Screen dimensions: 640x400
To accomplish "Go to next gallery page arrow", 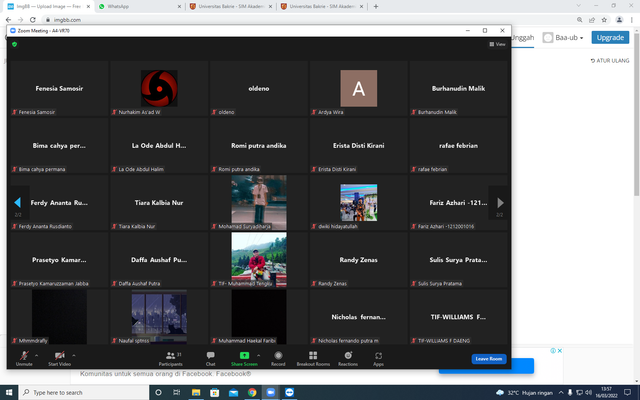I will (500, 202).
